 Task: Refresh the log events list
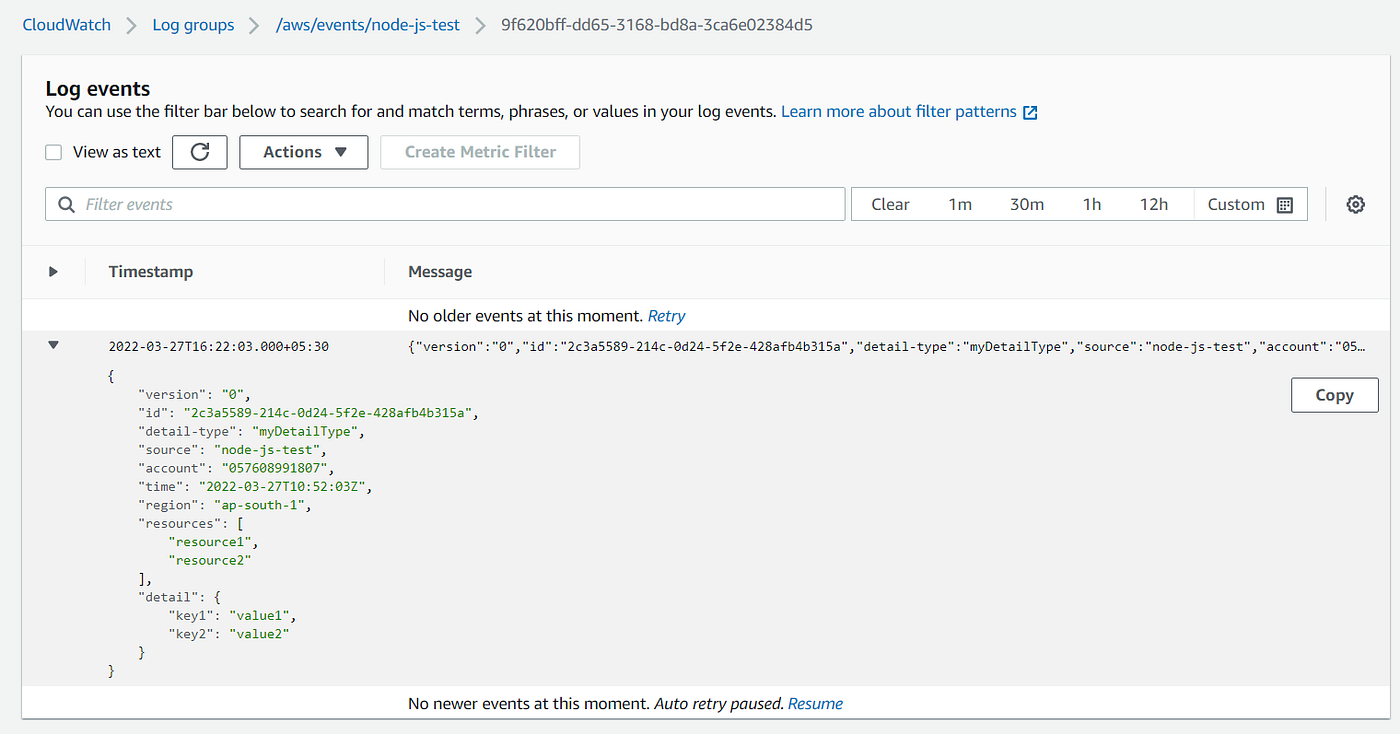199,152
